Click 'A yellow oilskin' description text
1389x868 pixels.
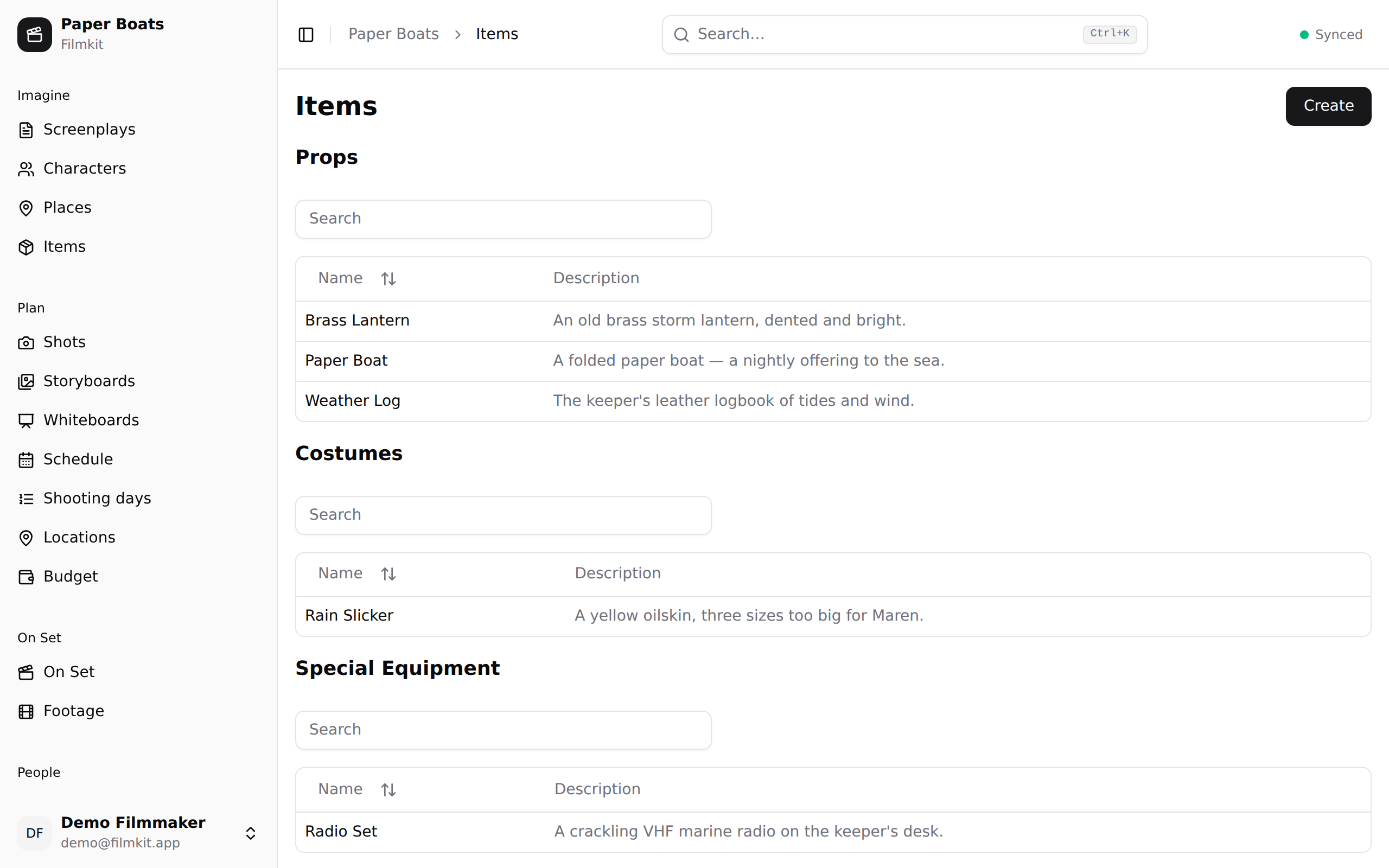[x=749, y=615]
